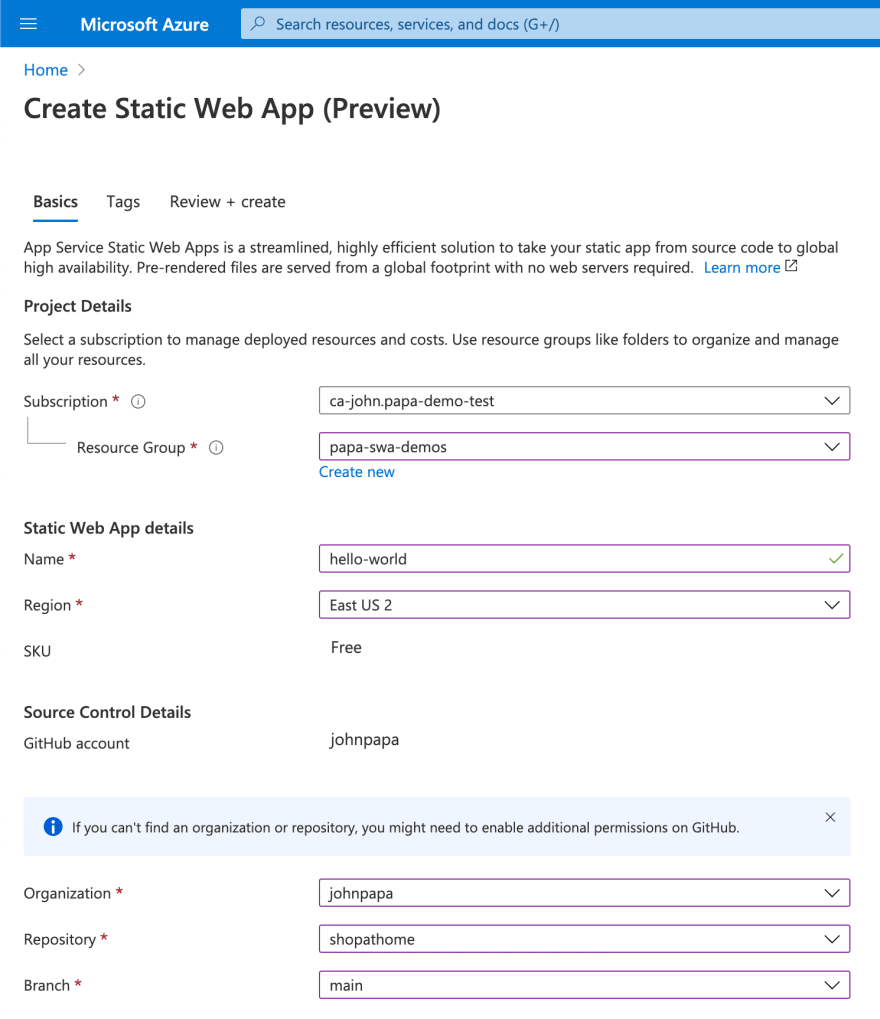Open the Region dropdown showing East US 2

pos(584,605)
